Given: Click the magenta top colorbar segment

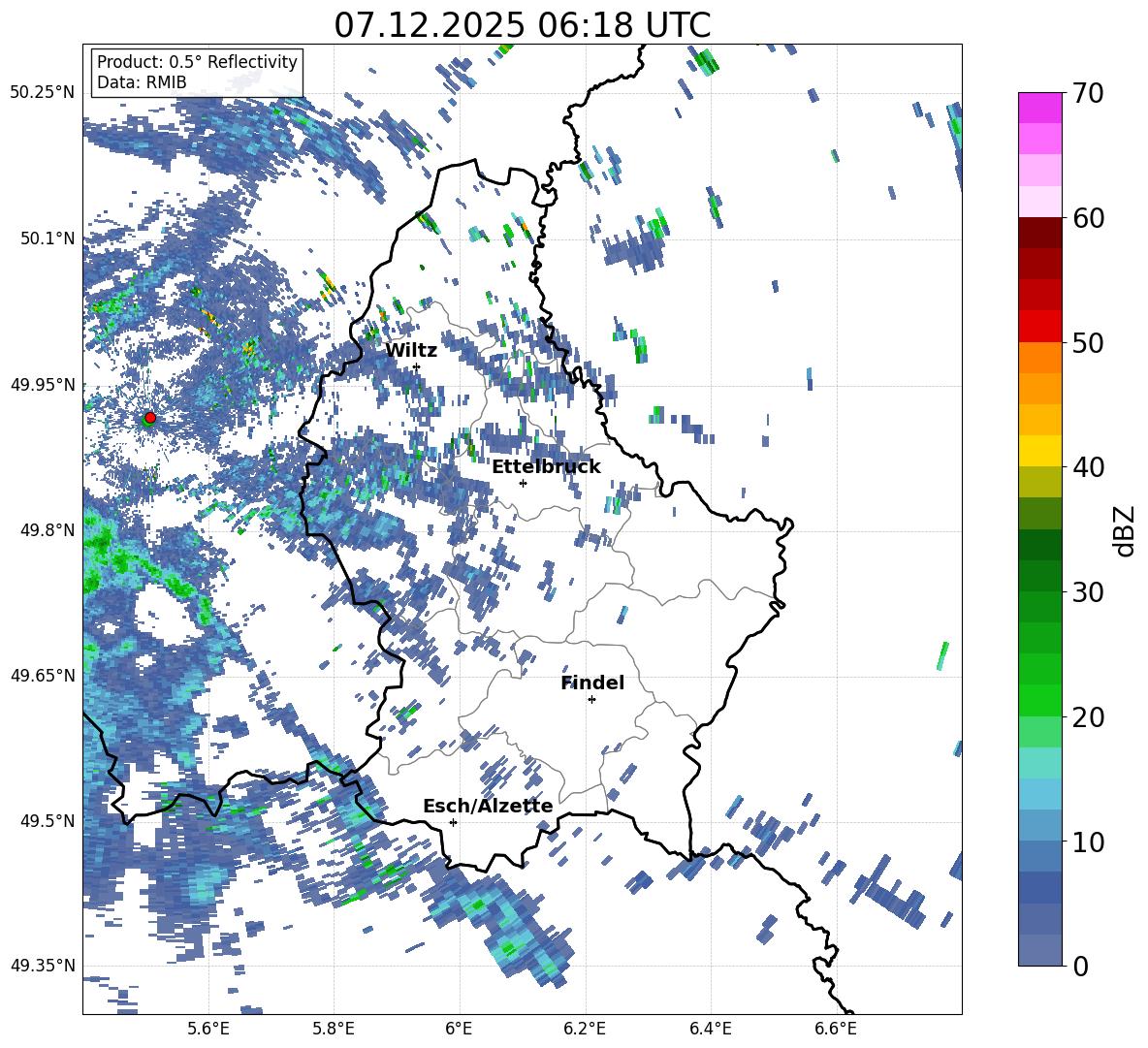Looking at the screenshot, I should (x=1039, y=108).
